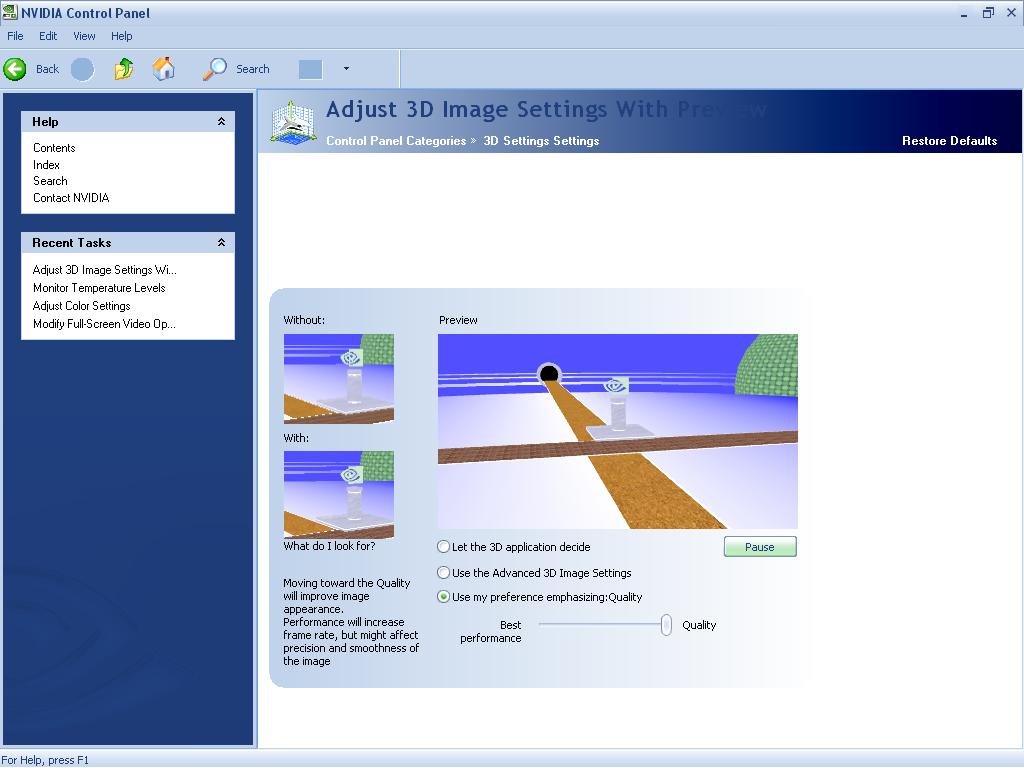Click the Best performance slider label
This screenshot has height=768, width=1024.
click(x=491, y=632)
